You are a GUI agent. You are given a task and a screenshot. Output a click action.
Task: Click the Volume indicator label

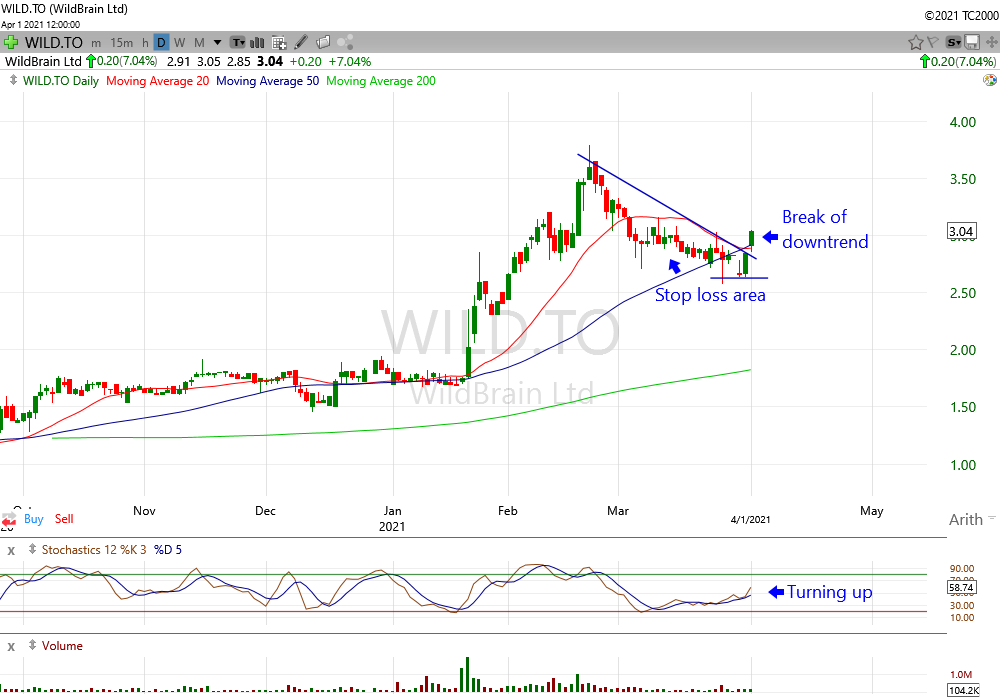[62, 646]
